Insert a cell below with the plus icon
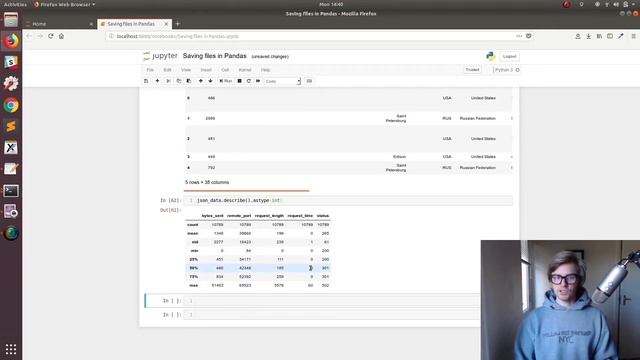The image size is (640, 360). (157, 81)
